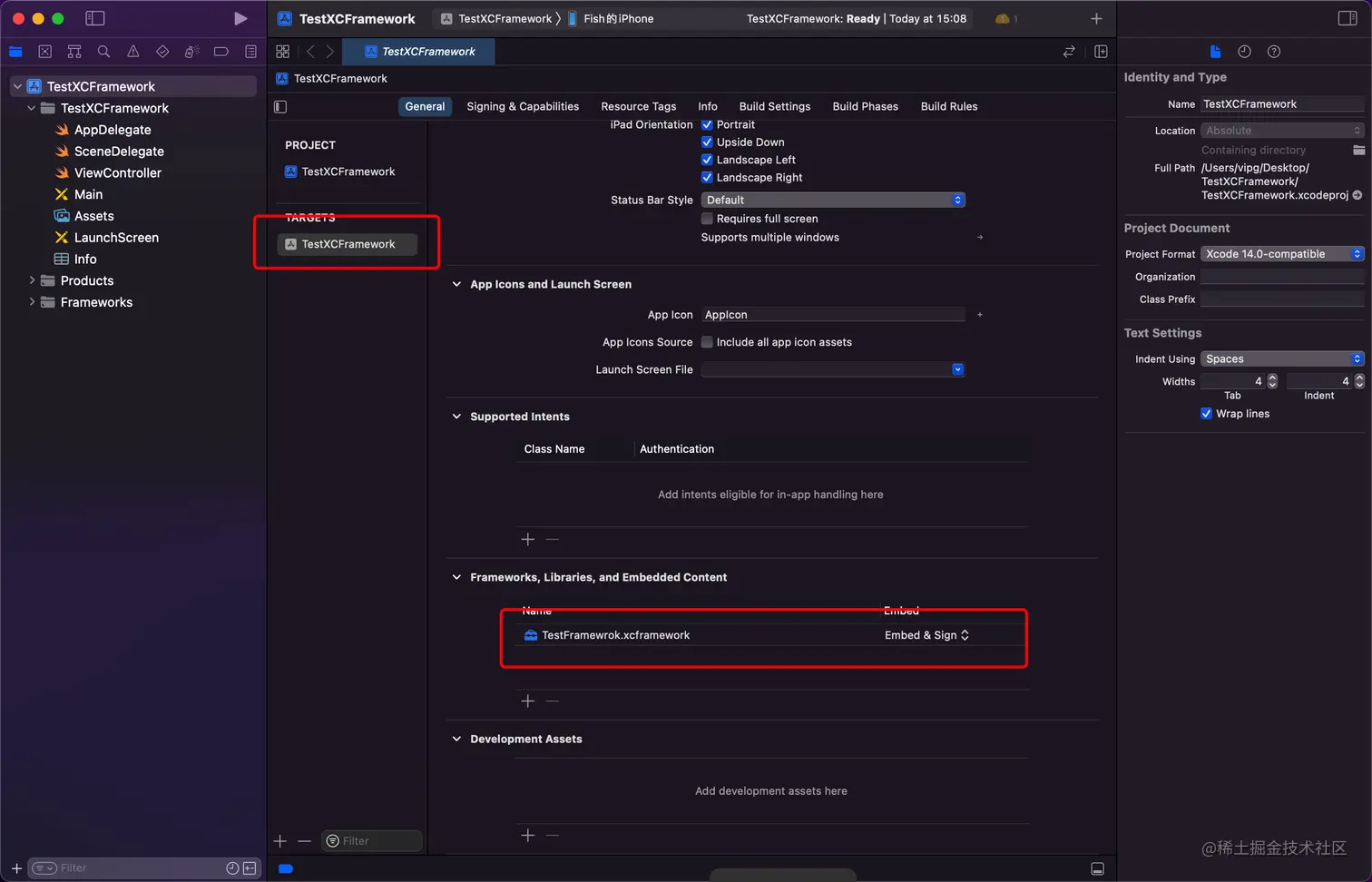
Task: Expand the Frameworks group in navigator
Action: point(32,302)
